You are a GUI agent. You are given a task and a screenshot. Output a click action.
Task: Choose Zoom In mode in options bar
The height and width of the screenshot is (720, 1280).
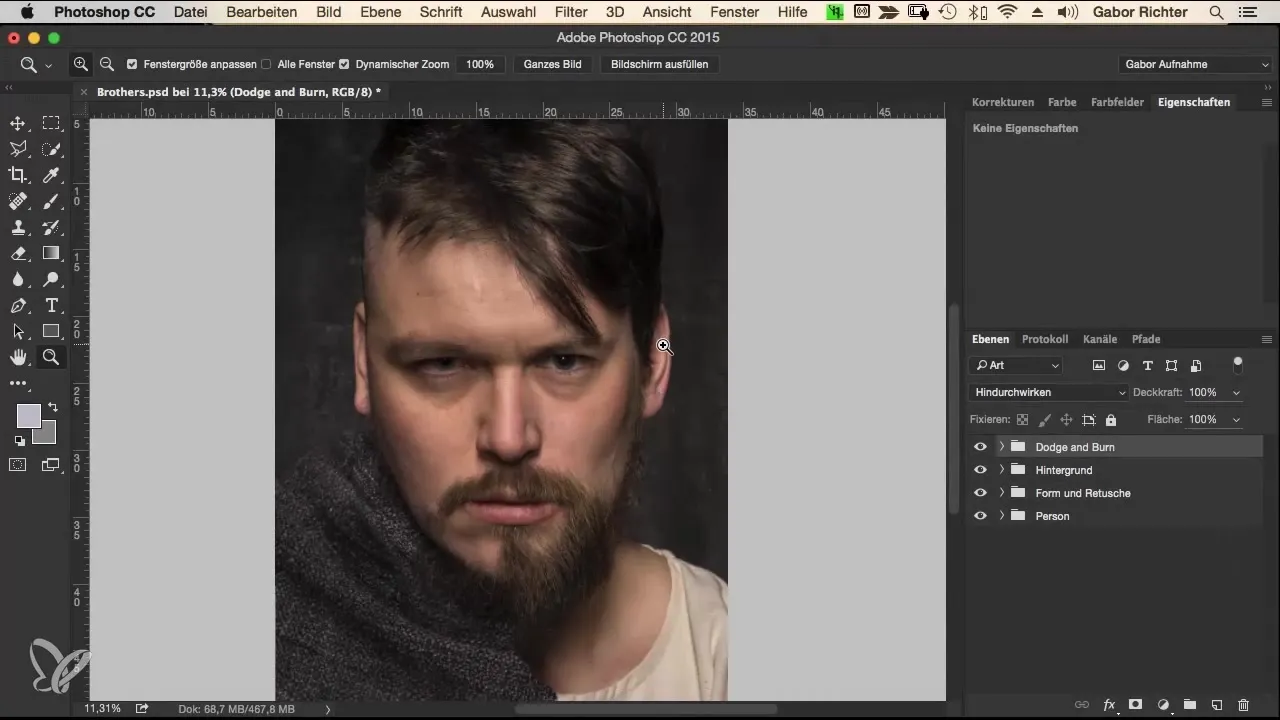click(x=81, y=64)
